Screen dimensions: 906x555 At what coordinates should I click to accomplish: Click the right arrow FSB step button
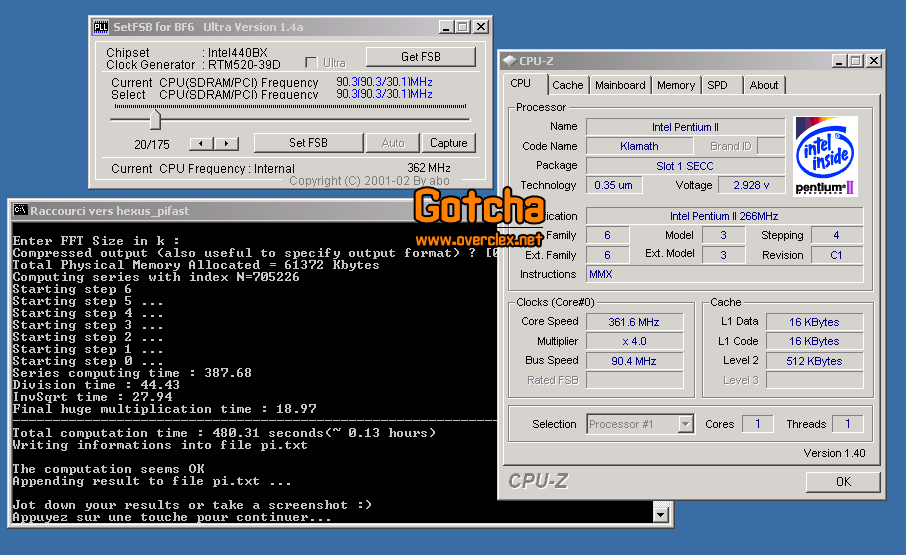click(x=226, y=143)
